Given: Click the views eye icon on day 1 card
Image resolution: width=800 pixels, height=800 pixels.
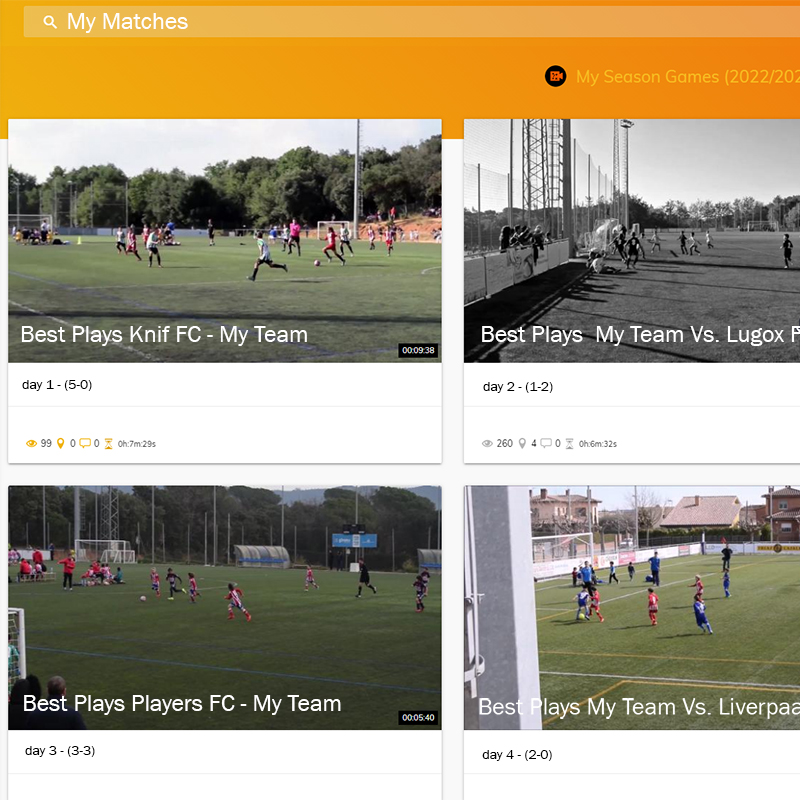Looking at the screenshot, I should [31, 443].
